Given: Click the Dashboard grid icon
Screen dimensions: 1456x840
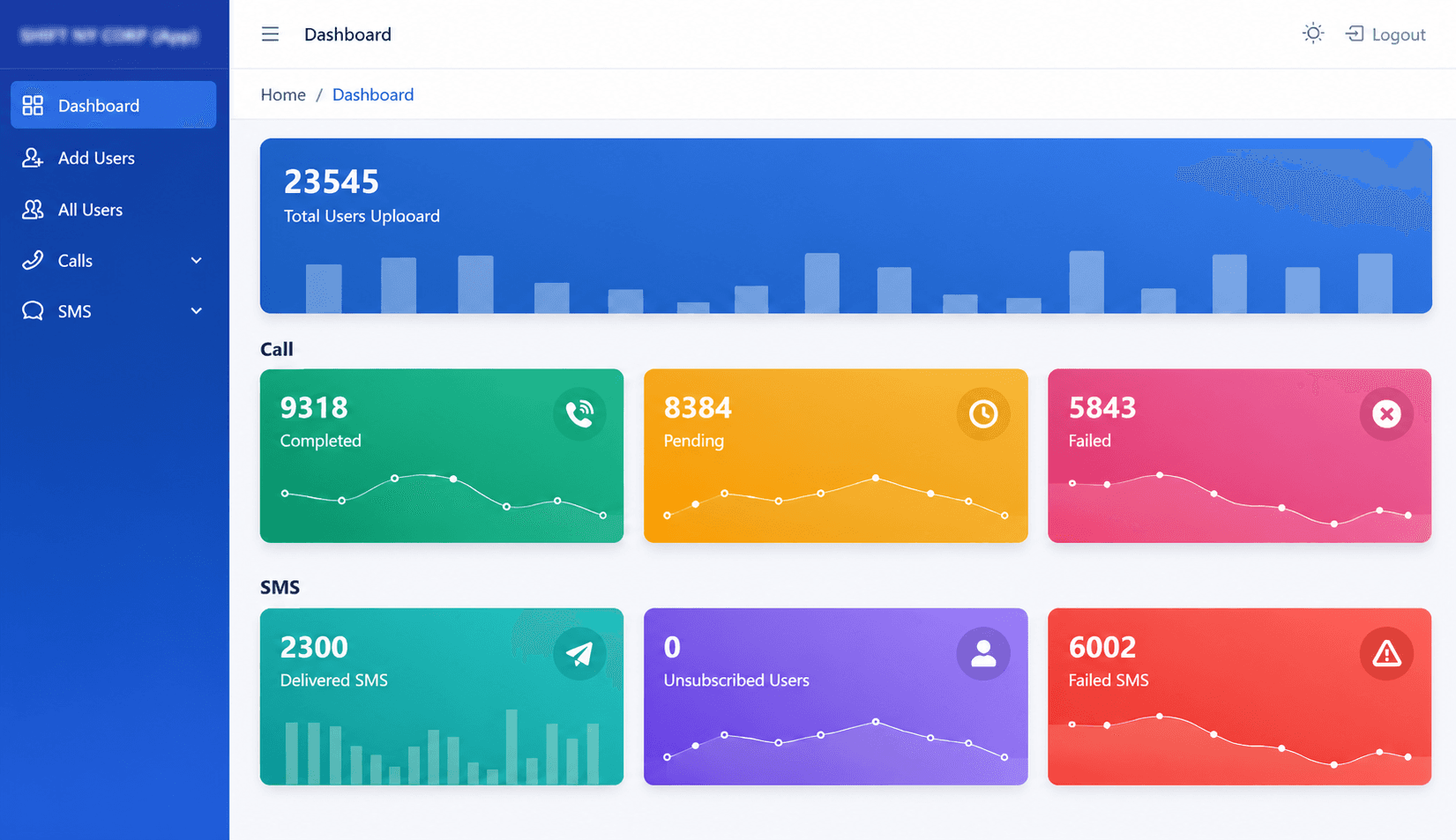Looking at the screenshot, I should [33, 106].
